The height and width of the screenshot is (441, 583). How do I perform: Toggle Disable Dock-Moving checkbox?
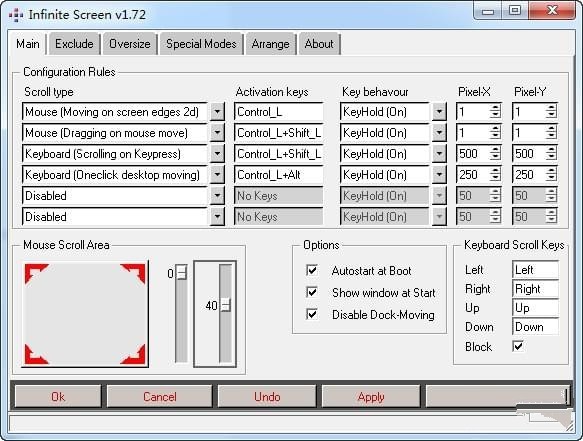(x=312, y=314)
